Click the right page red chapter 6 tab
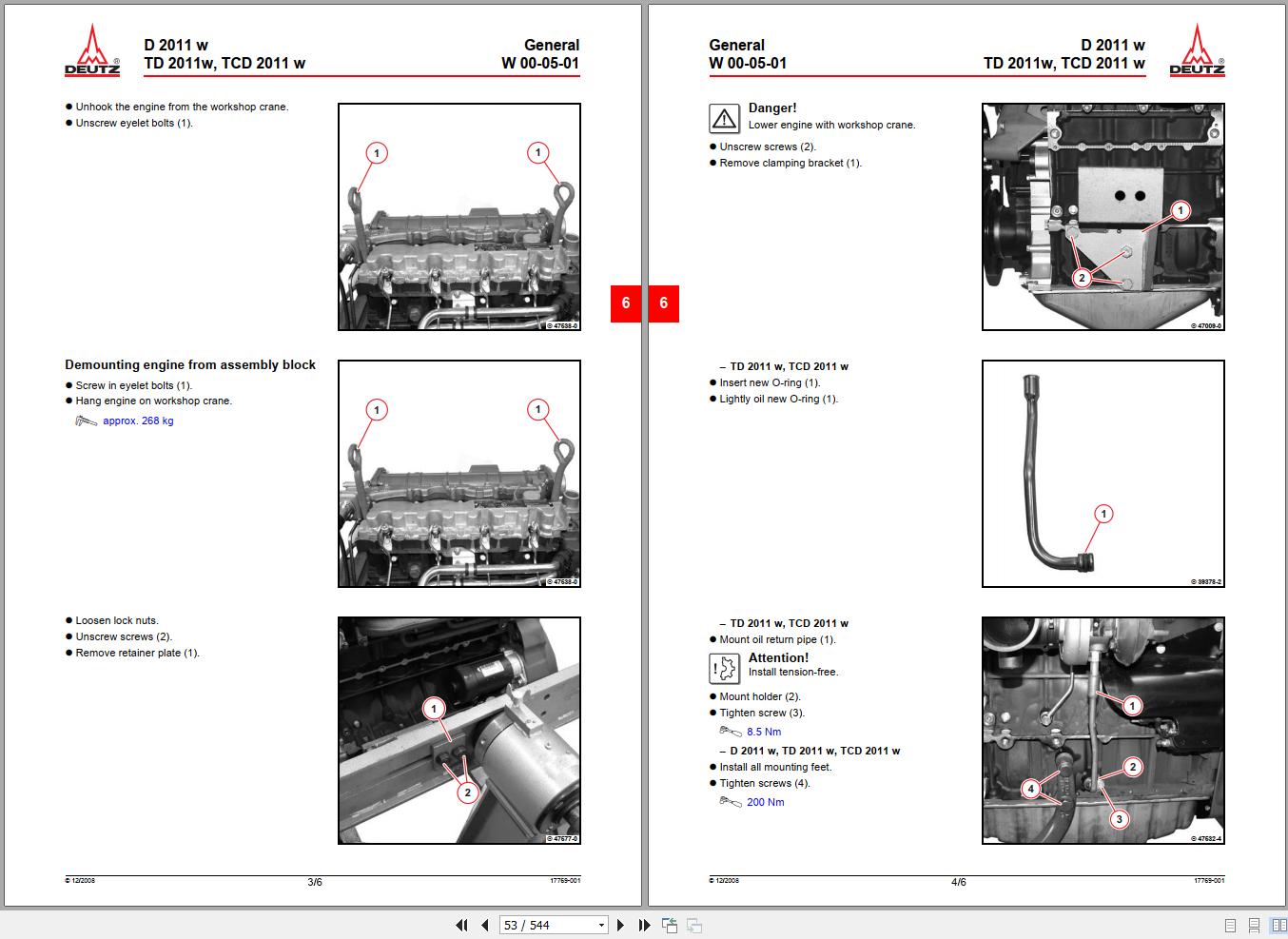 [664, 303]
